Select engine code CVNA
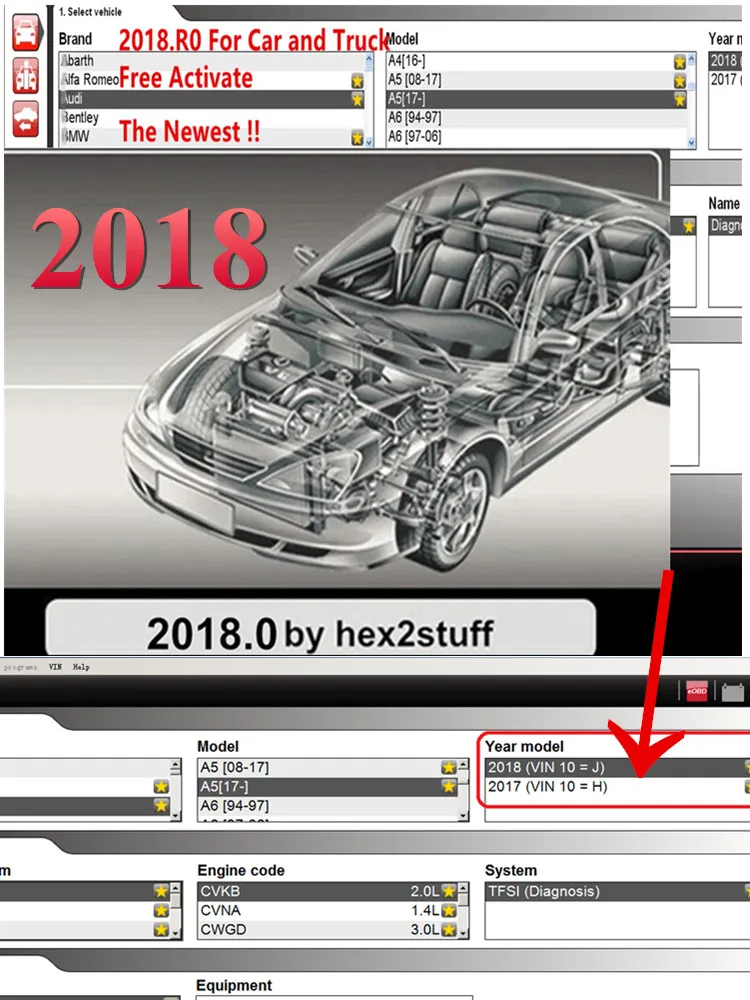Viewport: 750px width, 1000px height. (328, 910)
